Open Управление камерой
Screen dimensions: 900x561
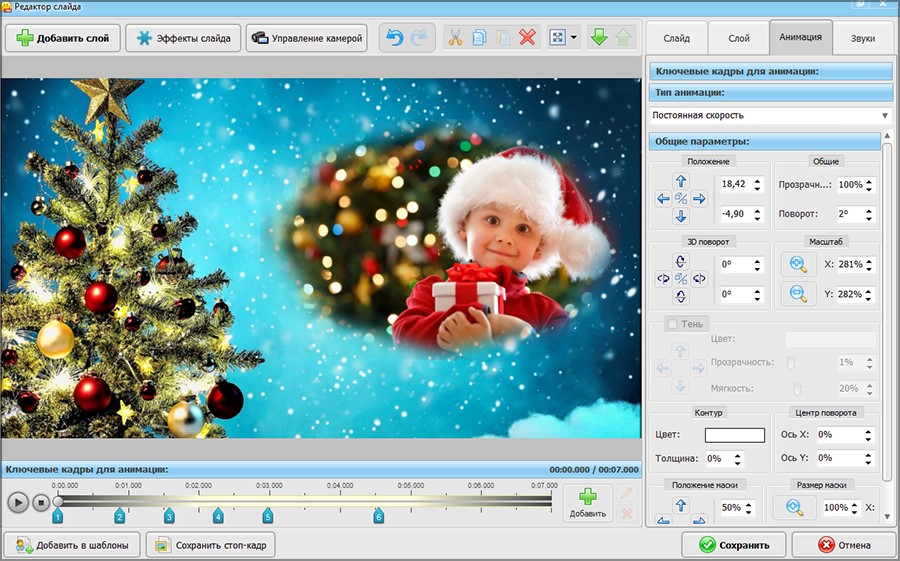307,38
